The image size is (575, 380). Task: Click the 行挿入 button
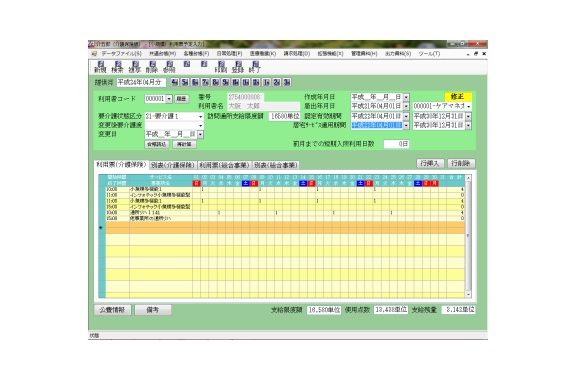(430, 164)
